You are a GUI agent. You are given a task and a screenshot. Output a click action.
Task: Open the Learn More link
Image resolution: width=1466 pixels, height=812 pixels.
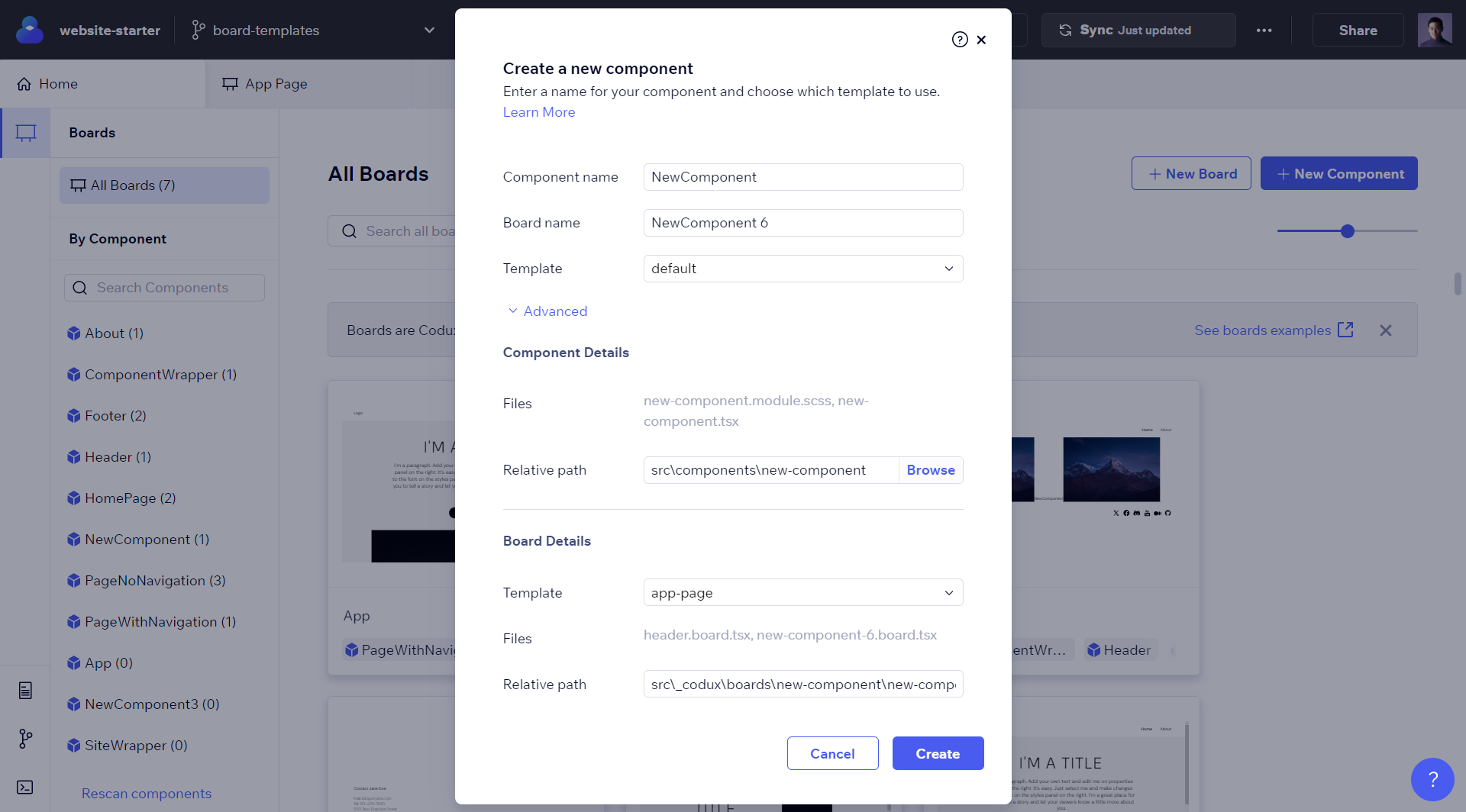click(x=539, y=112)
